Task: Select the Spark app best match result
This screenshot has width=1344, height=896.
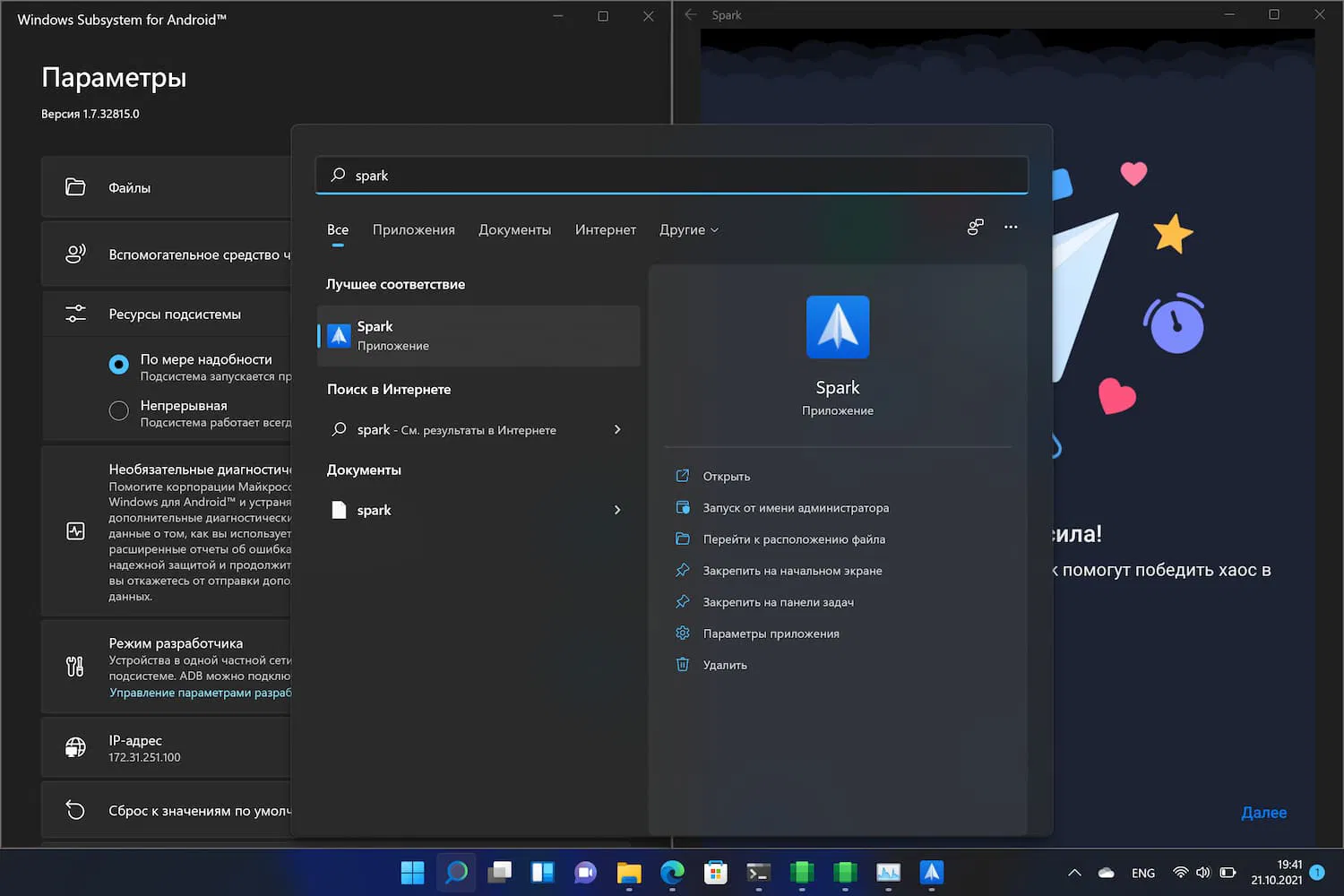Action: click(x=478, y=336)
